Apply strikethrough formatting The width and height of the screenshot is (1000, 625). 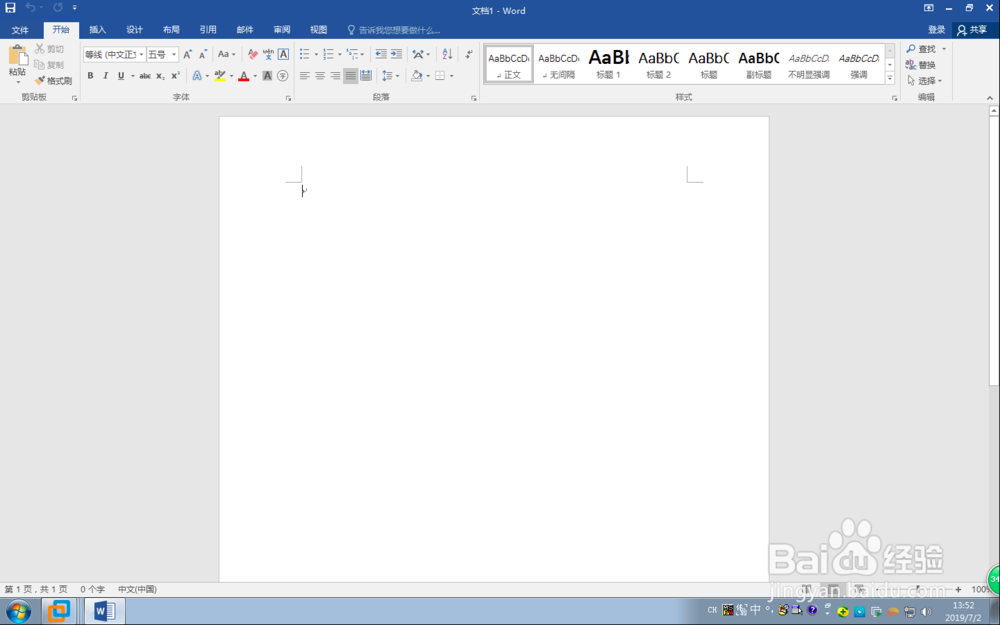pos(147,75)
